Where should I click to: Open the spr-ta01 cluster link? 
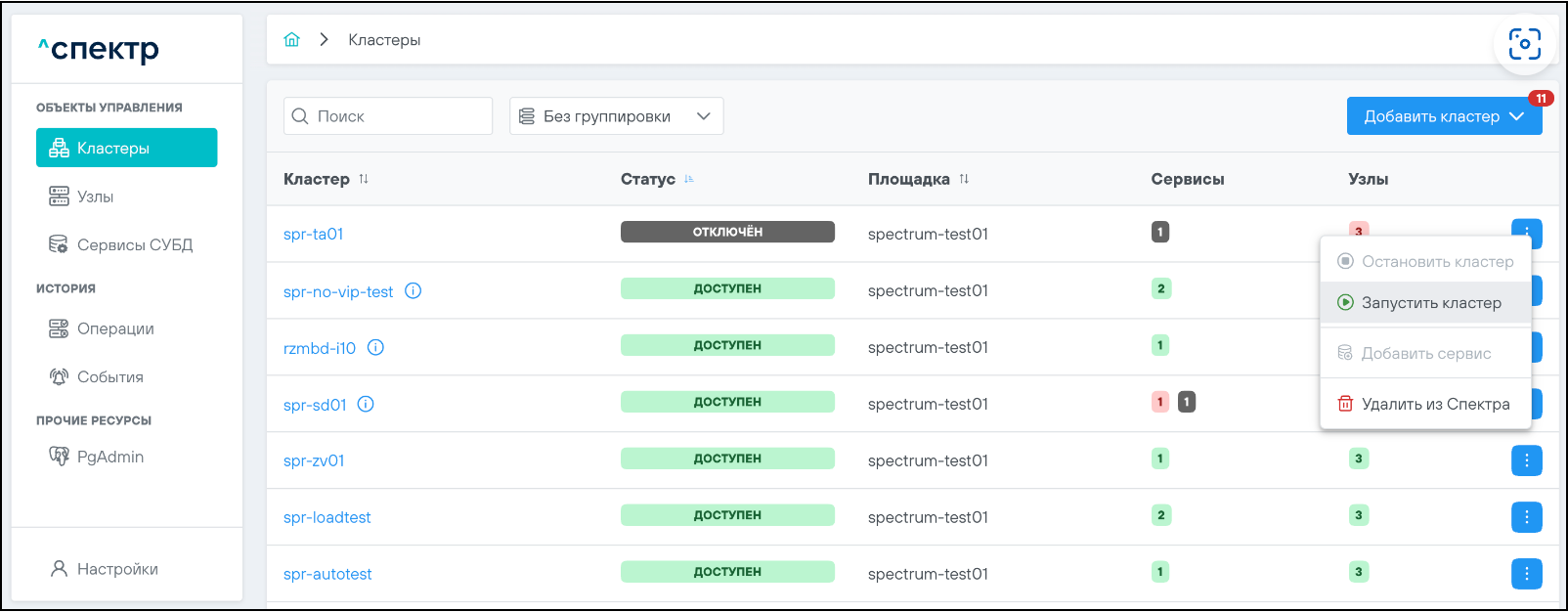(x=313, y=235)
